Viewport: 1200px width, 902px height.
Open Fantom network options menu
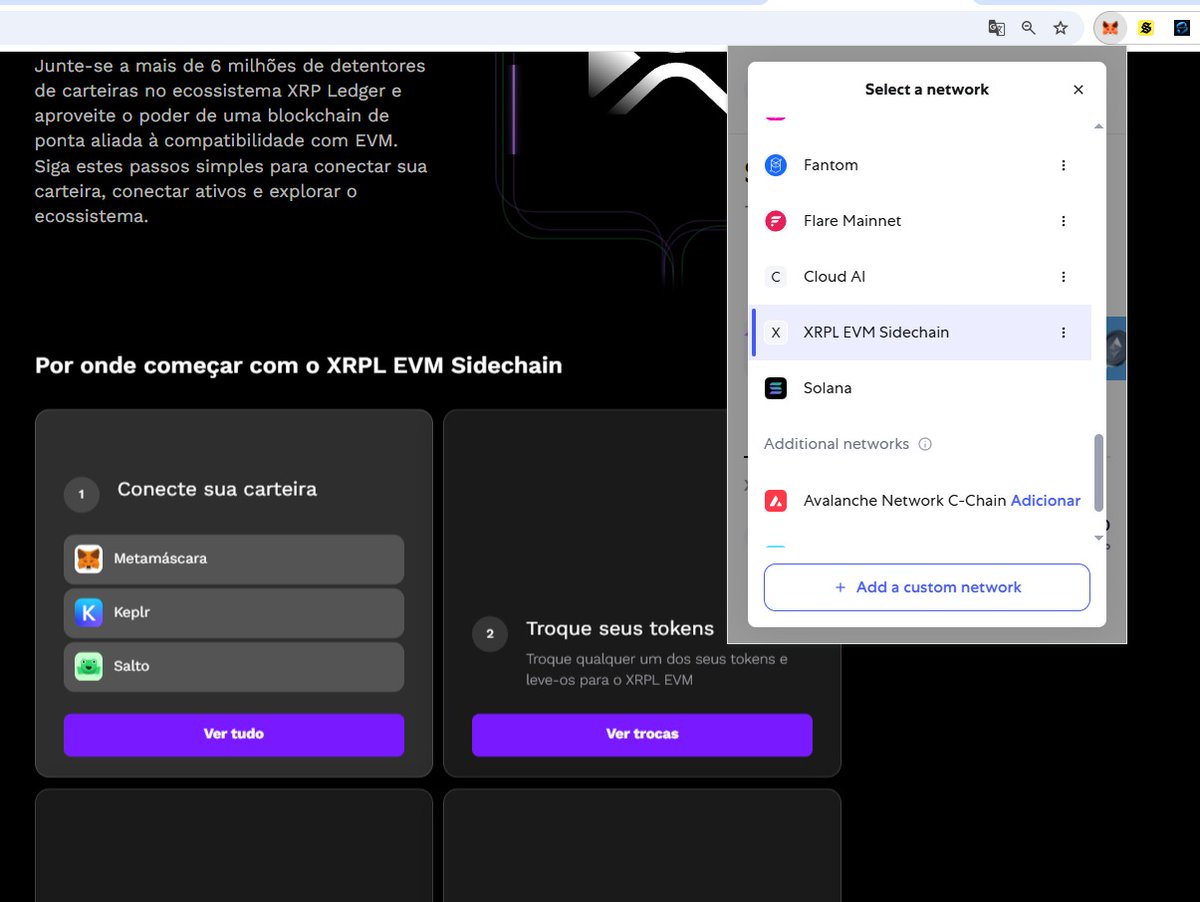point(1063,165)
